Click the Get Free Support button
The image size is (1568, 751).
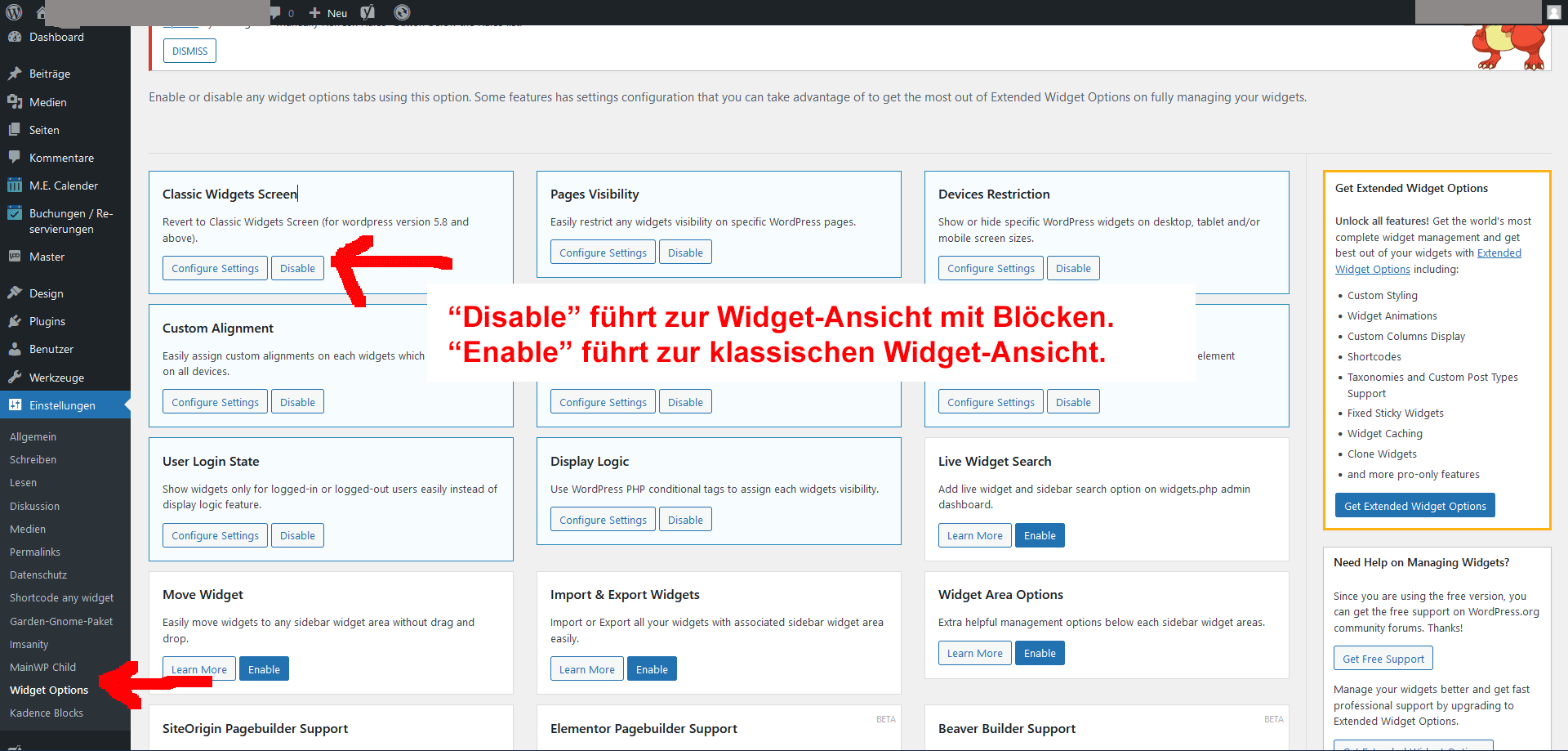coord(1383,659)
